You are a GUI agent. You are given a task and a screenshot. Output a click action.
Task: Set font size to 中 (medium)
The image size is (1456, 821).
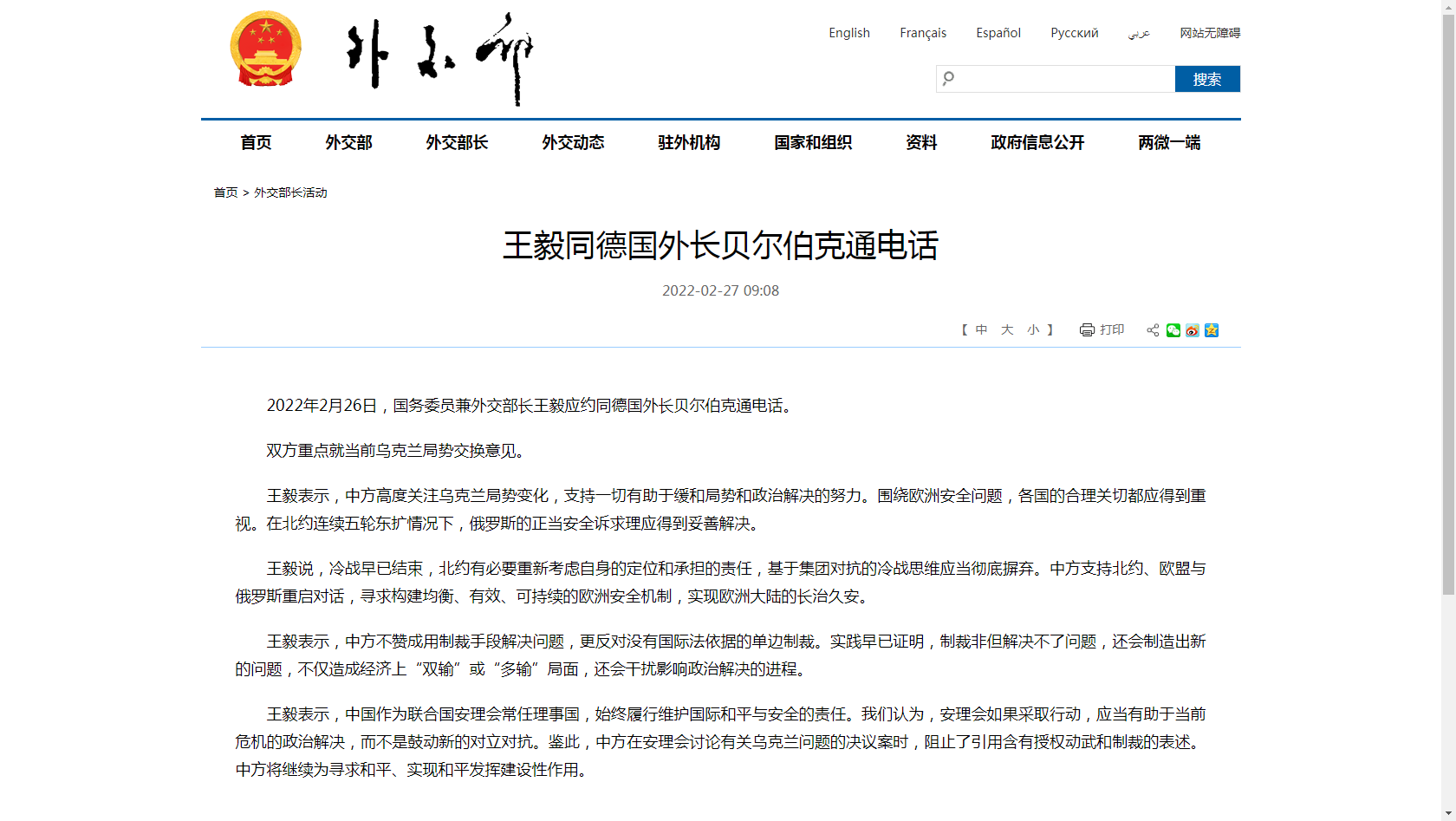[x=981, y=330]
